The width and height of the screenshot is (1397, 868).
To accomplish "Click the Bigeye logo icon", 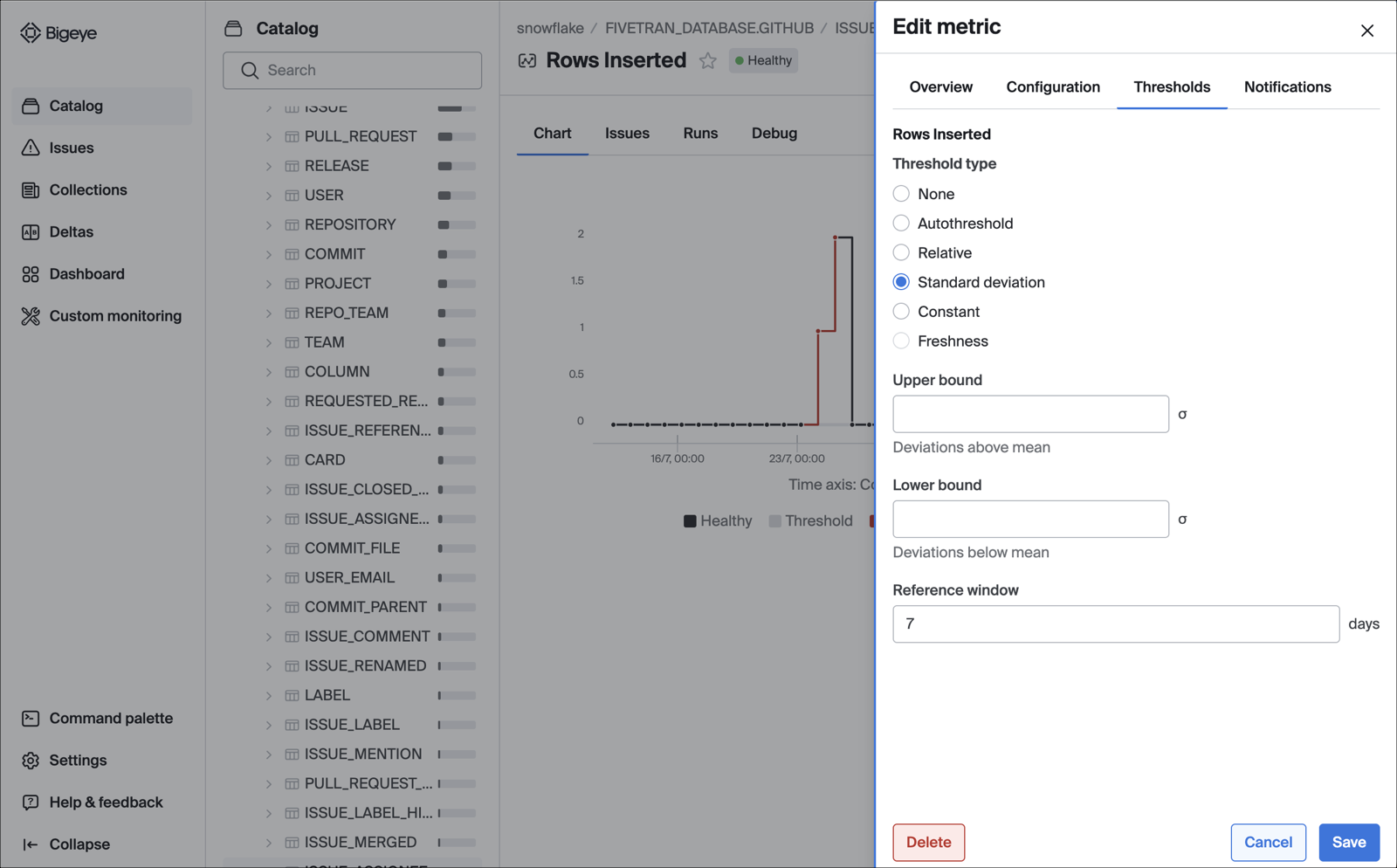I will (x=31, y=33).
